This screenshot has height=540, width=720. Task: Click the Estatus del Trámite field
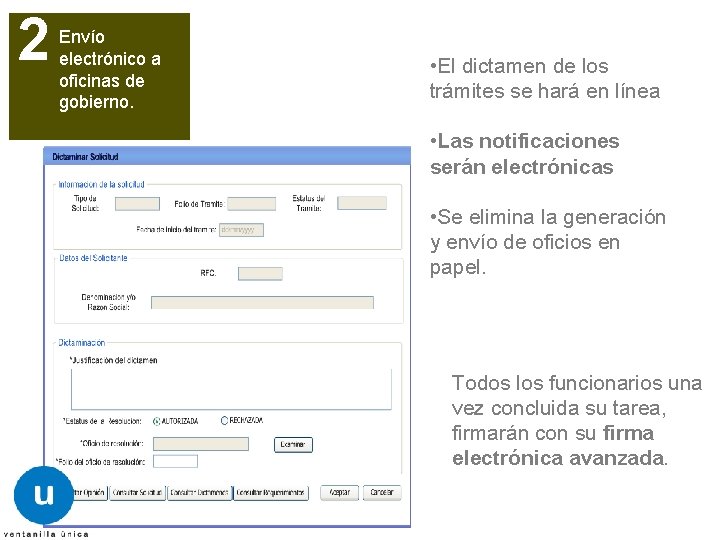click(x=362, y=203)
